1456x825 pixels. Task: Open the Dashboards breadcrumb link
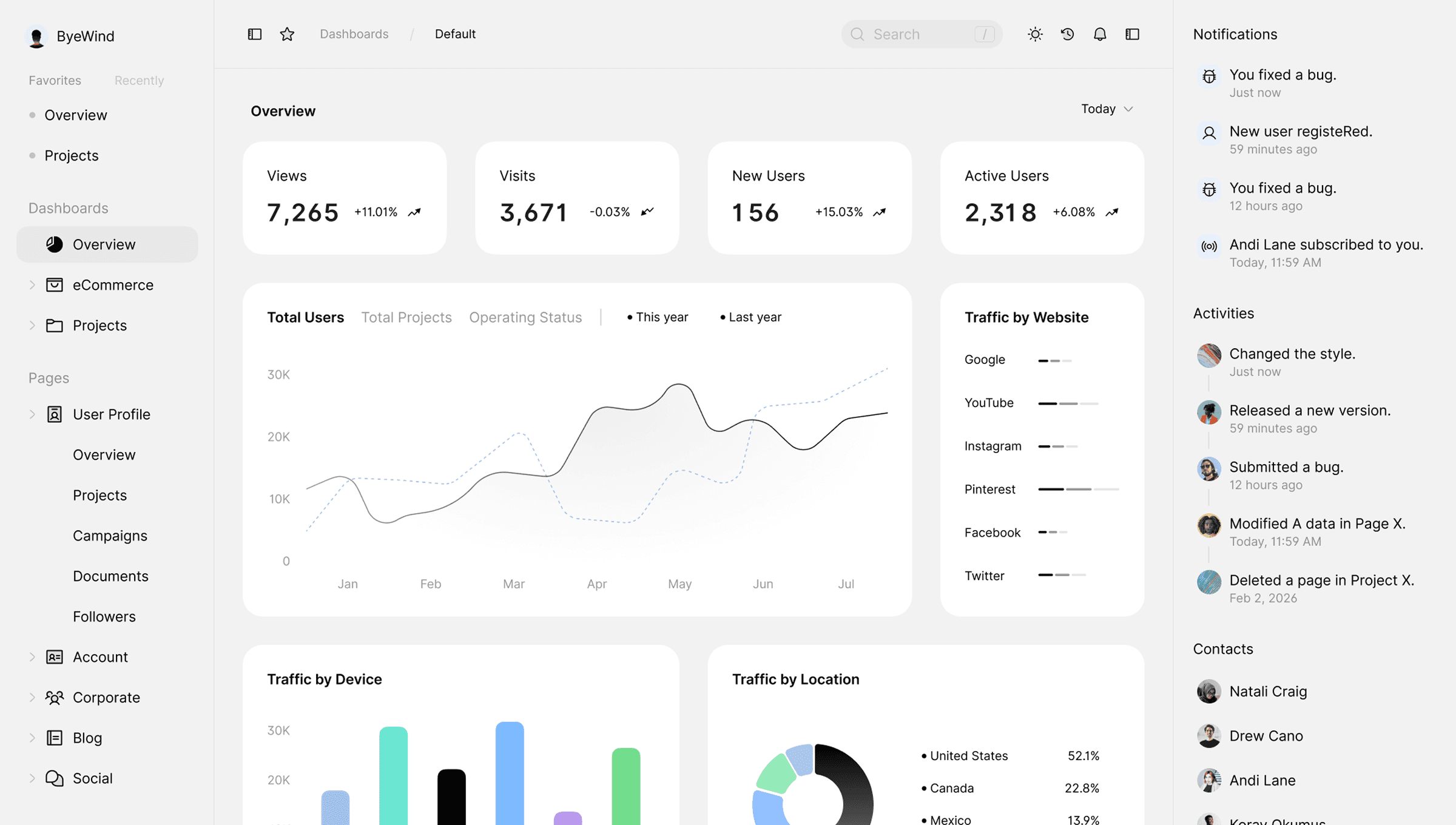(354, 34)
